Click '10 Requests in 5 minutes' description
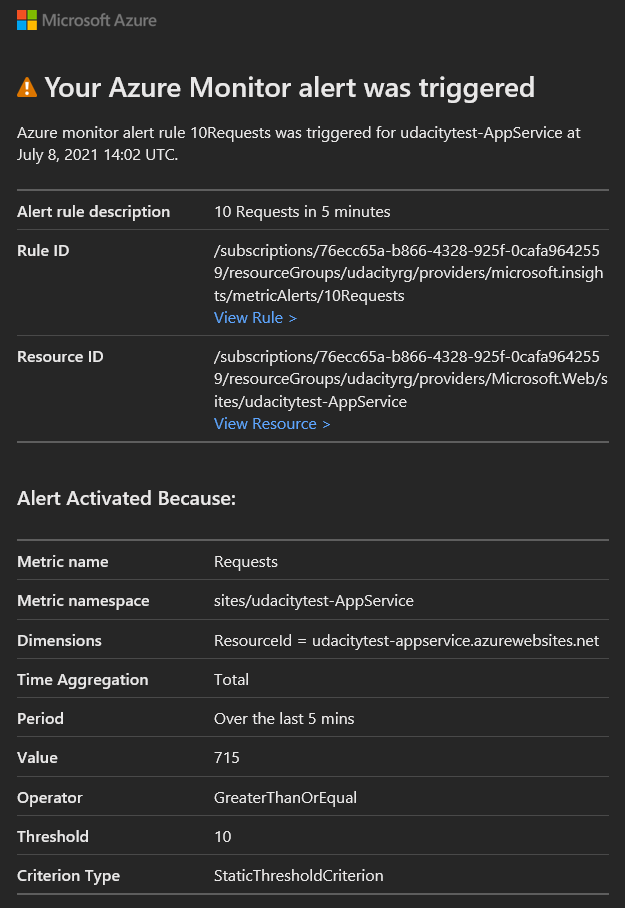This screenshot has width=625, height=908. [x=302, y=212]
